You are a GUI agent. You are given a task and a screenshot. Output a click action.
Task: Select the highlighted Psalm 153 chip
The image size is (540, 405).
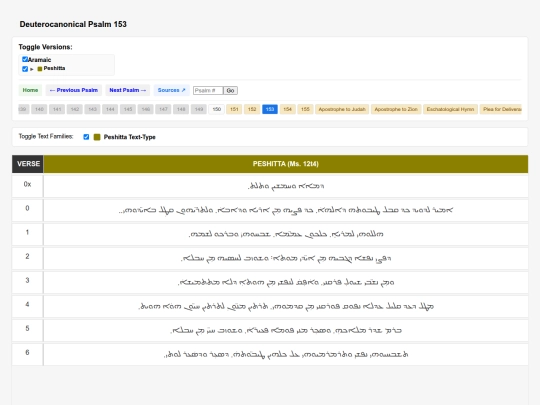tap(270, 109)
